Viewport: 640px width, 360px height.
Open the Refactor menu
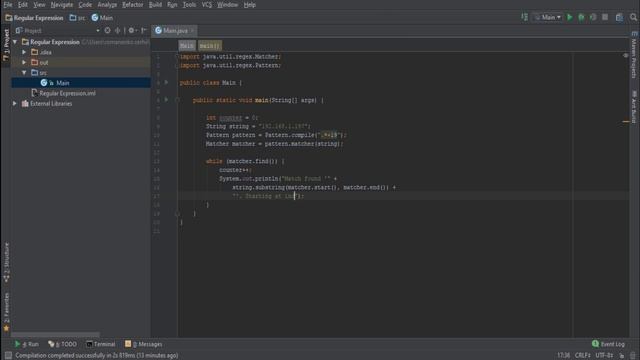click(x=133, y=5)
